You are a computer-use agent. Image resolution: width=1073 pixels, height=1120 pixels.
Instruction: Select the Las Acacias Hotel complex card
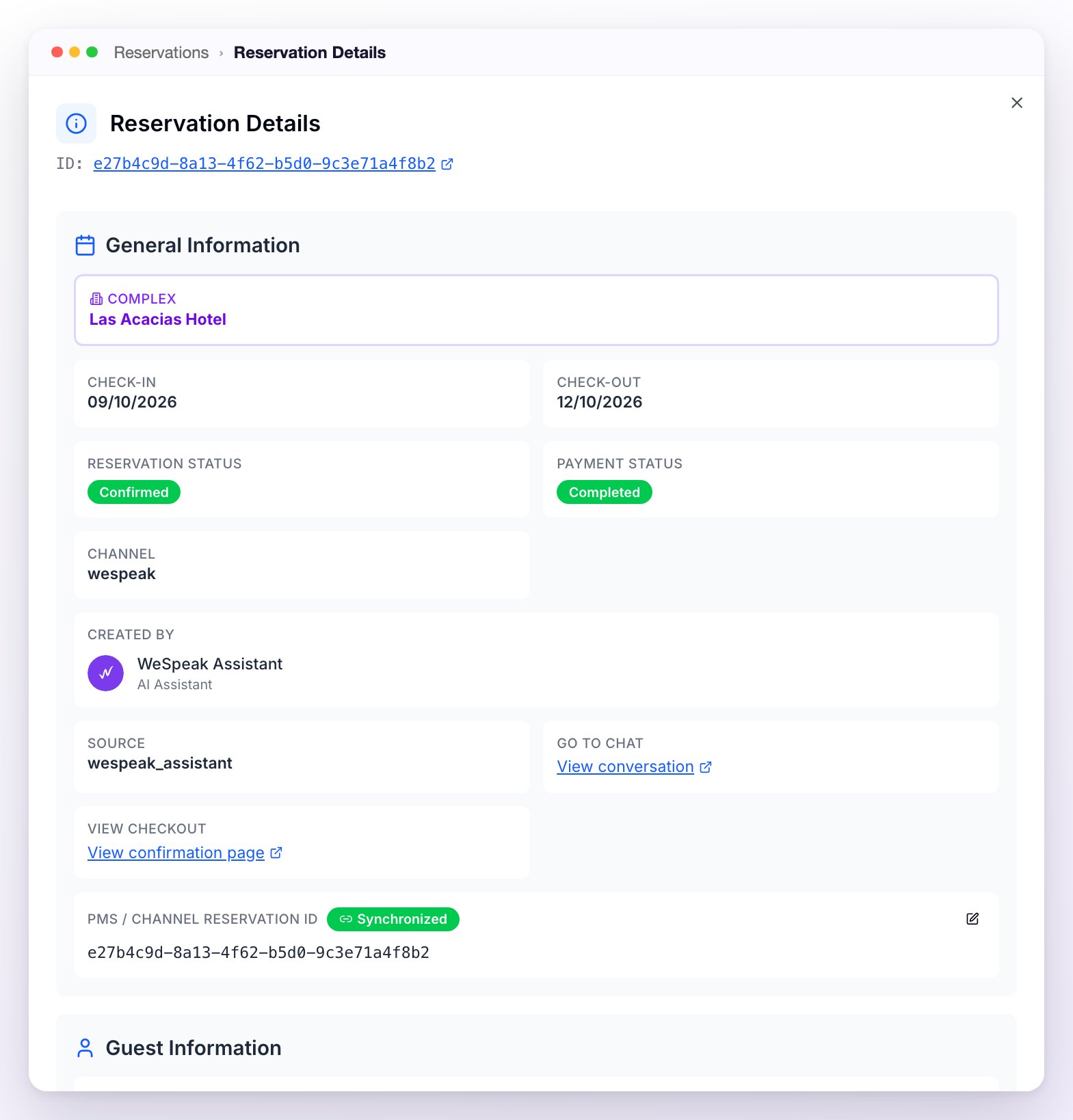click(x=536, y=310)
